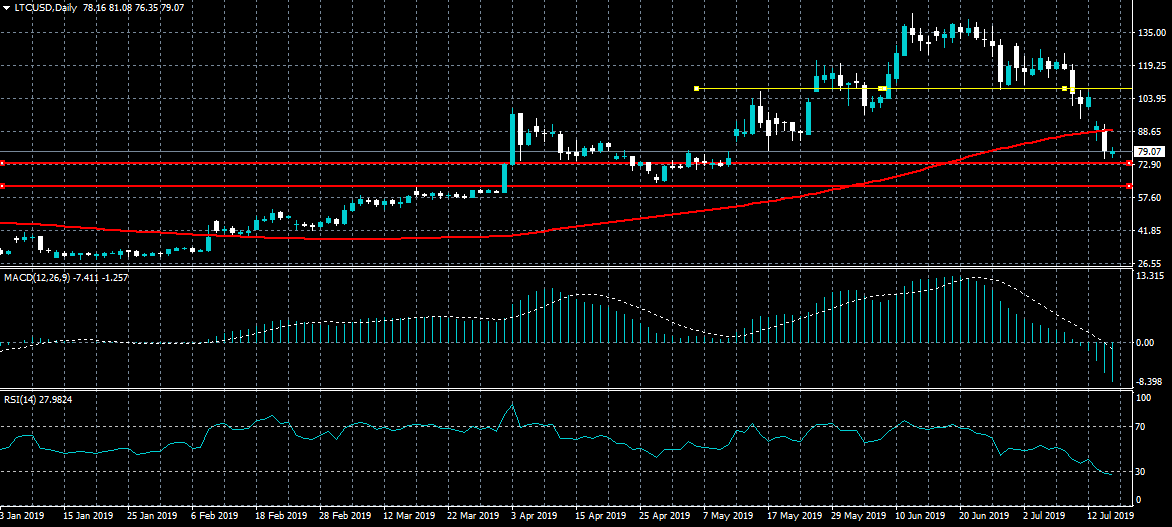Click the MACD scale value -8.398
Screen dimensions: 1172x527
(1149, 382)
